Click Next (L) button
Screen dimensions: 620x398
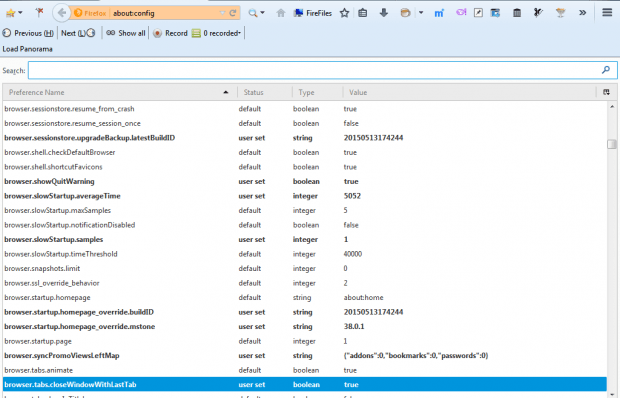coord(78,33)
